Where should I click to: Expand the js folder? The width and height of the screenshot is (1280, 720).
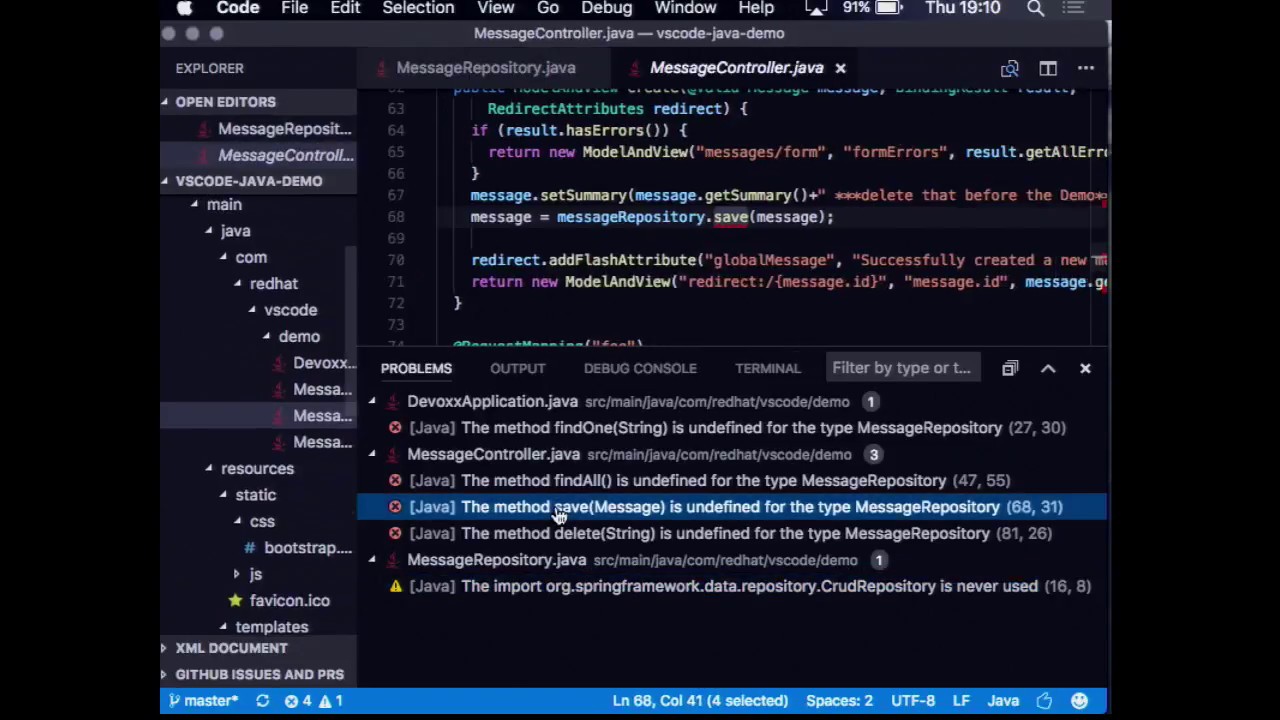[255, 574]
